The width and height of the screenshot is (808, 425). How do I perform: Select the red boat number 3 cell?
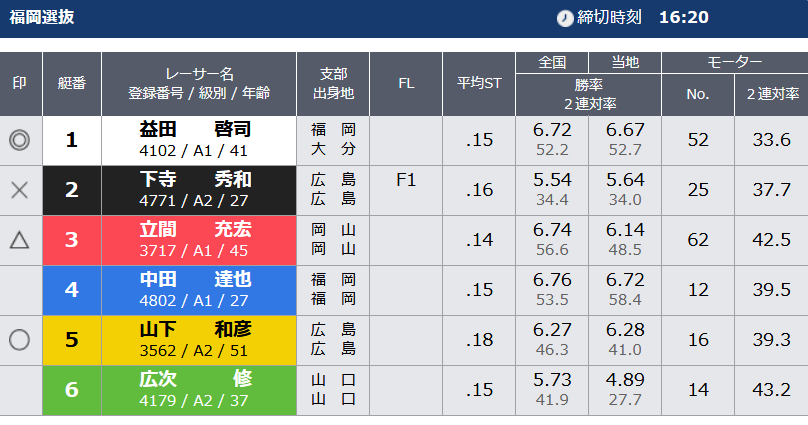point(72,241)
